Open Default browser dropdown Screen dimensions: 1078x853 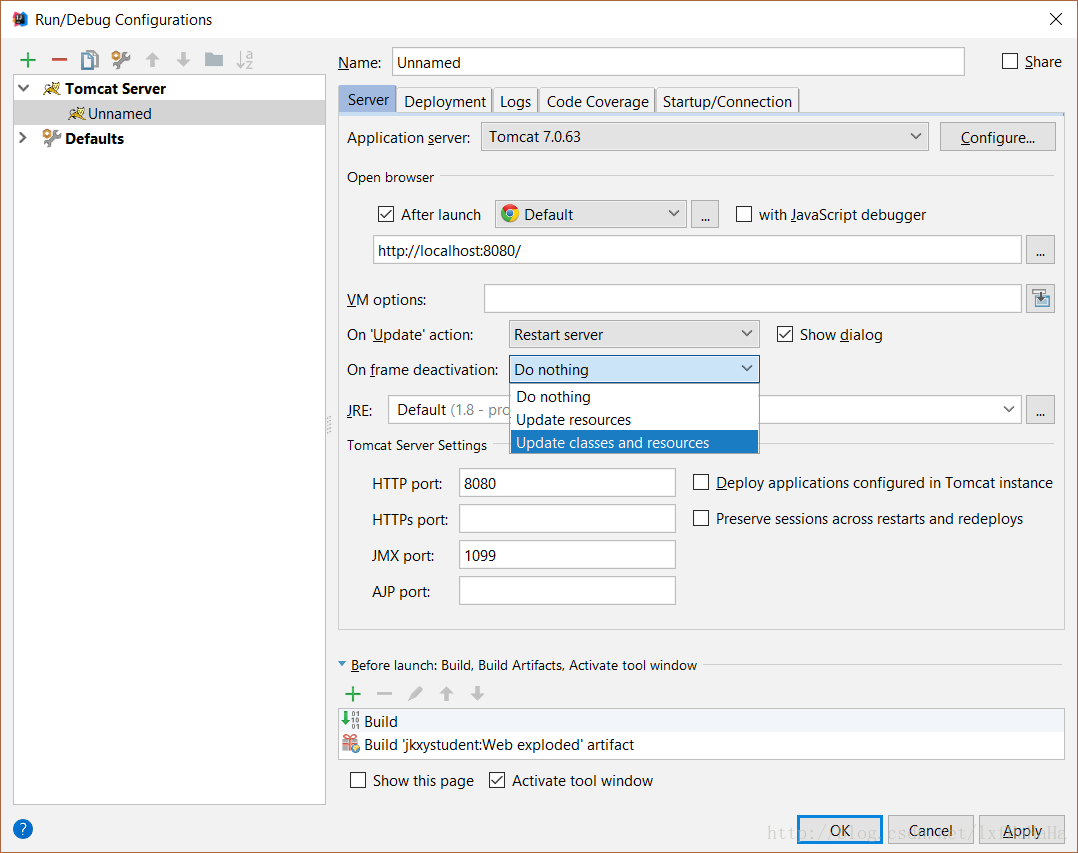[x=590, y=214]
